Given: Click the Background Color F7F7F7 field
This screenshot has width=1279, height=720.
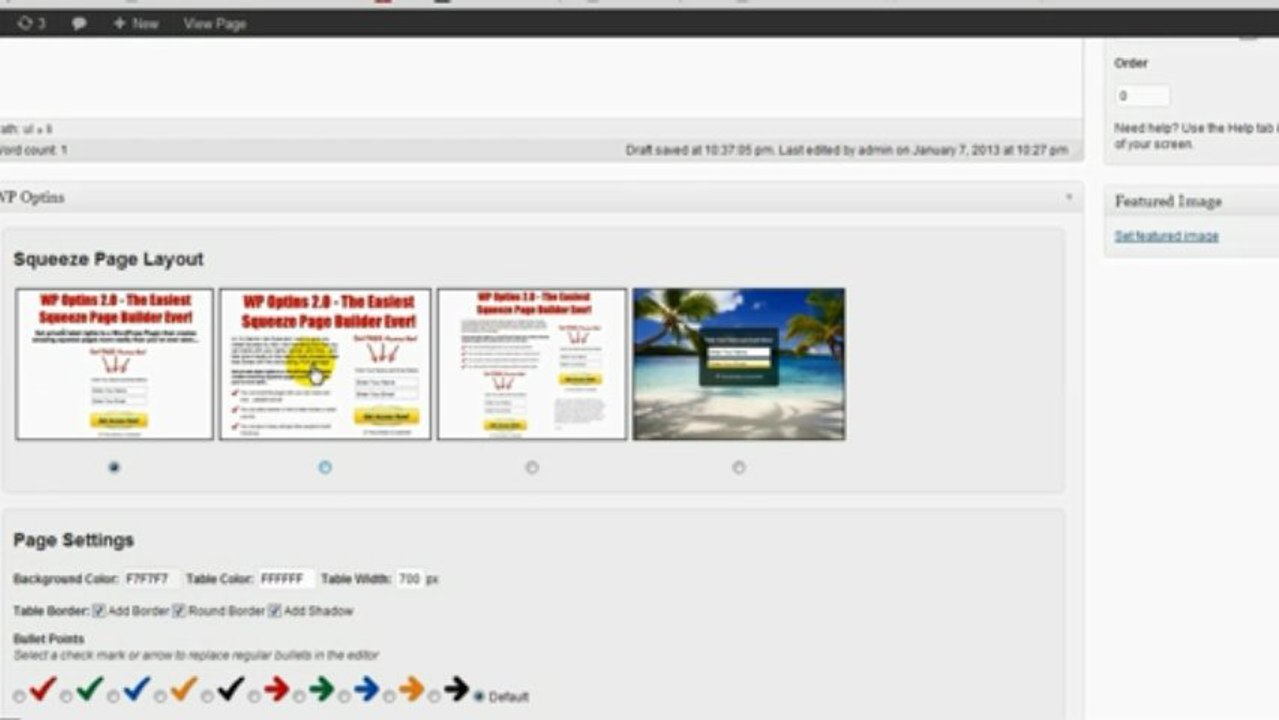Looking at the screenshot, I should [151, 579].
